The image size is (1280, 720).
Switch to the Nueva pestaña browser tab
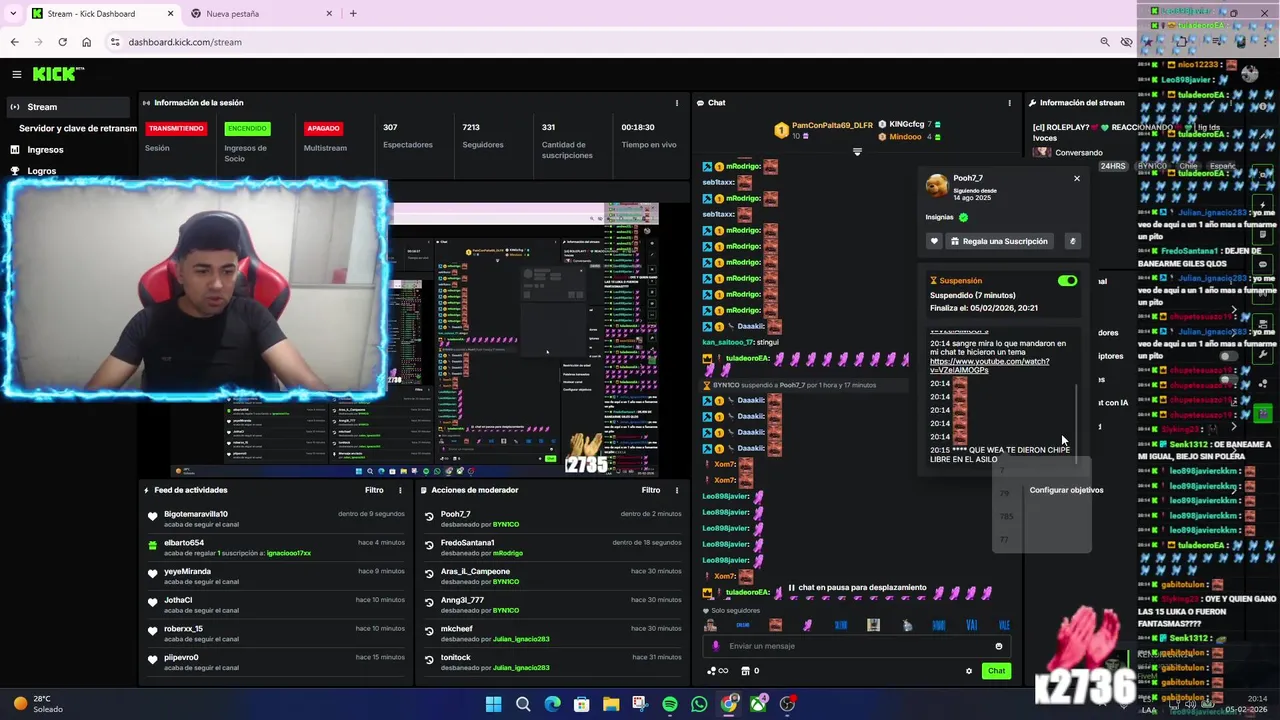[261, 14]
